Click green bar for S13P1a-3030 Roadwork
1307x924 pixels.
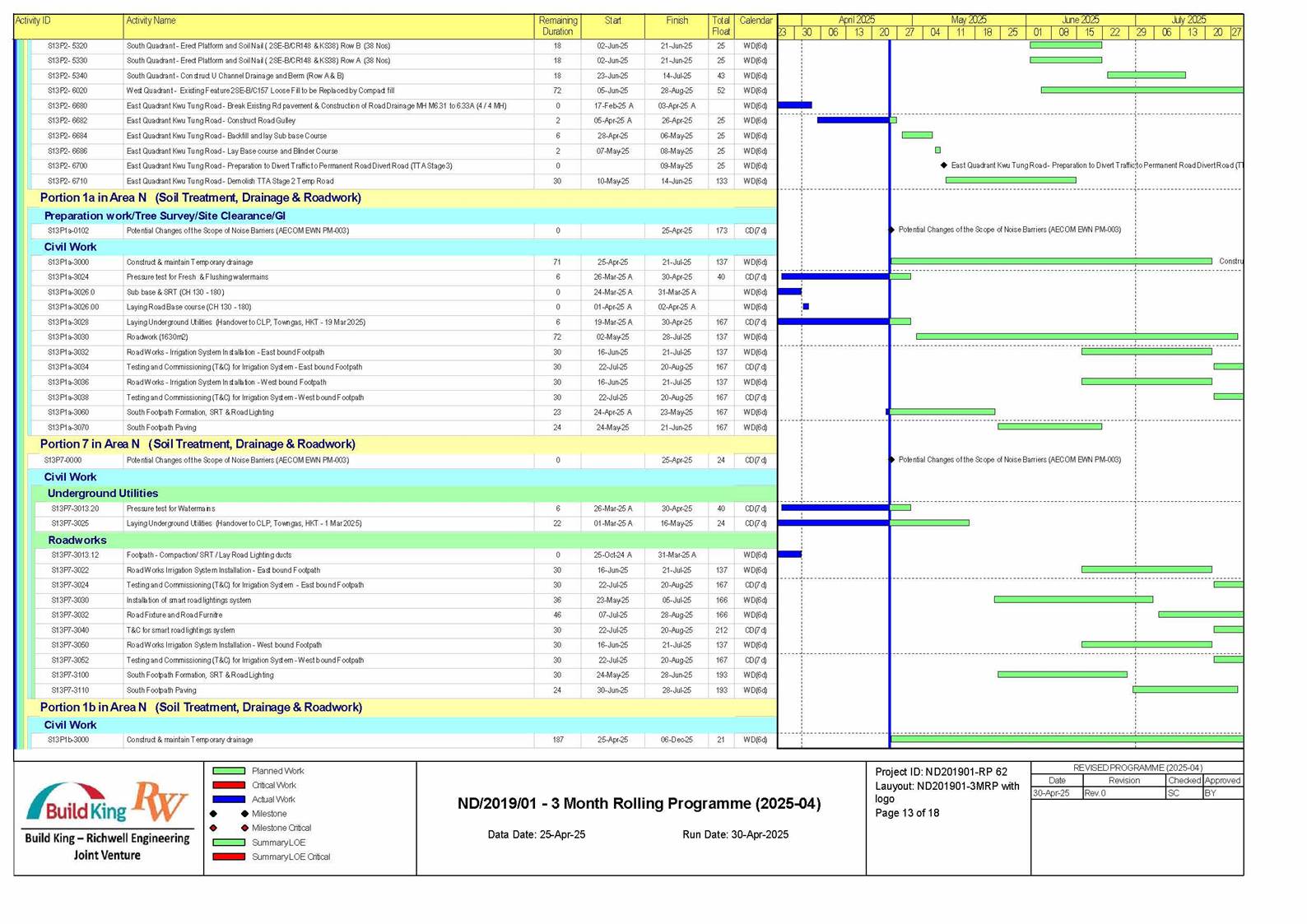point(1077,337)
